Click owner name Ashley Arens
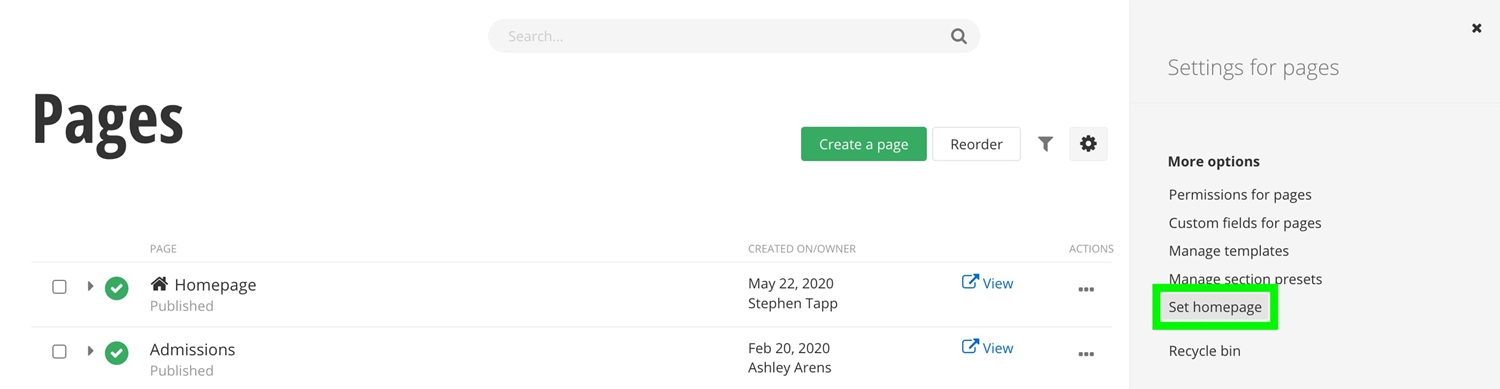Viewport: 1500px width, 389px height. [x=790, y=368]
